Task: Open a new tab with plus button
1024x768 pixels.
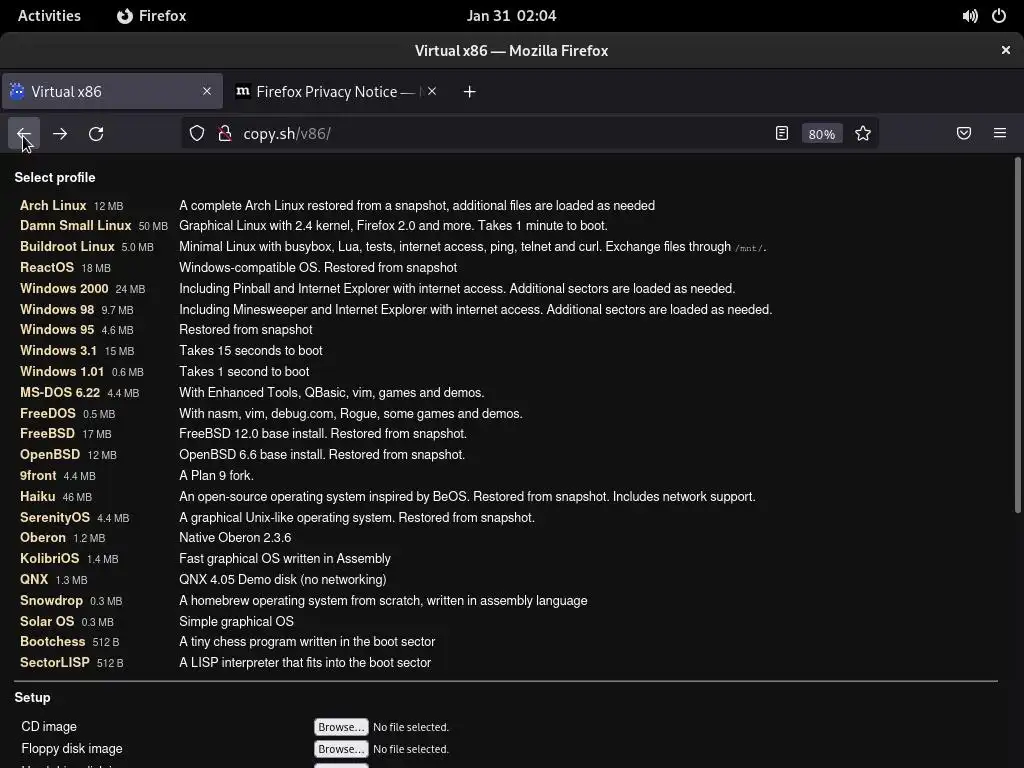Action: click(470, 92)
